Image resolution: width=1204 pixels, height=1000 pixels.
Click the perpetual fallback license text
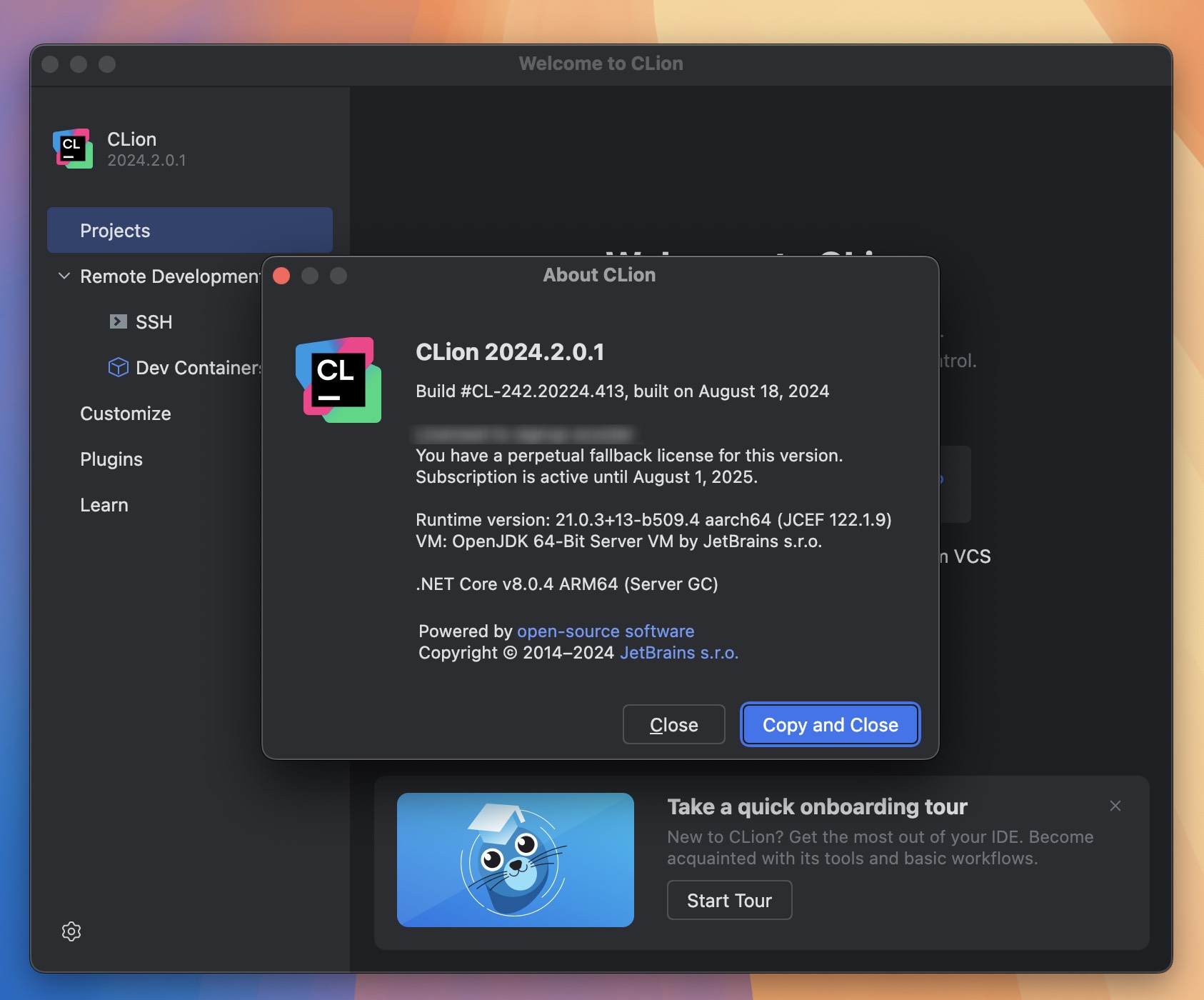(629, 456)
